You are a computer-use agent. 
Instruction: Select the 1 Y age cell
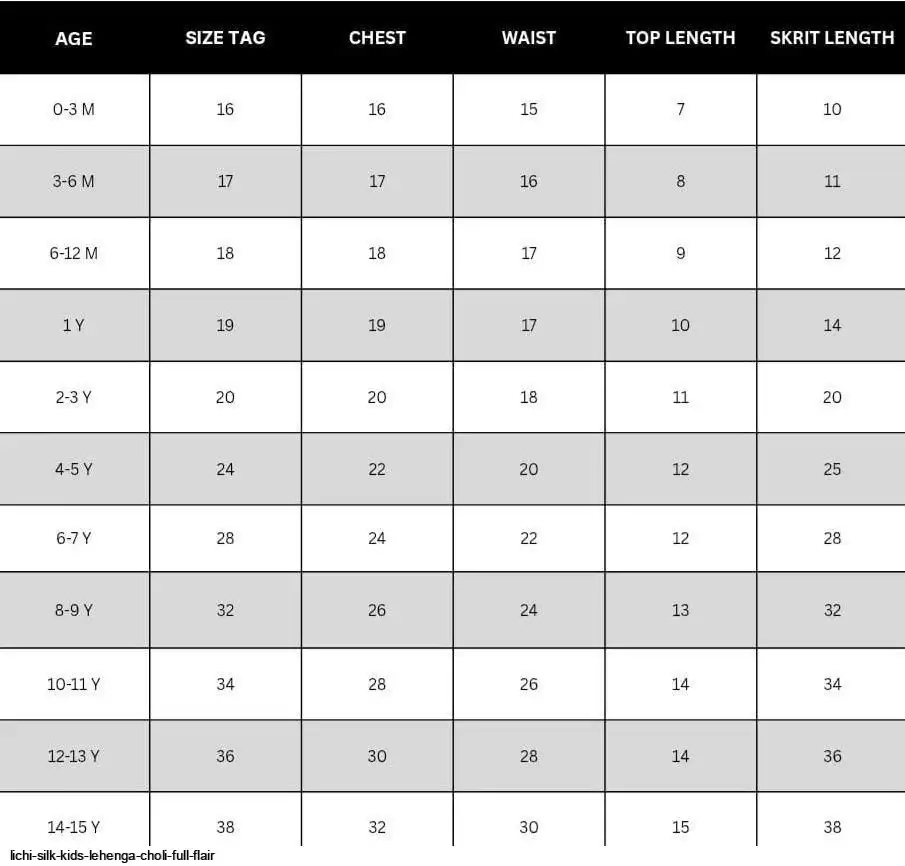pyautogui.click(x=74, y=325)
